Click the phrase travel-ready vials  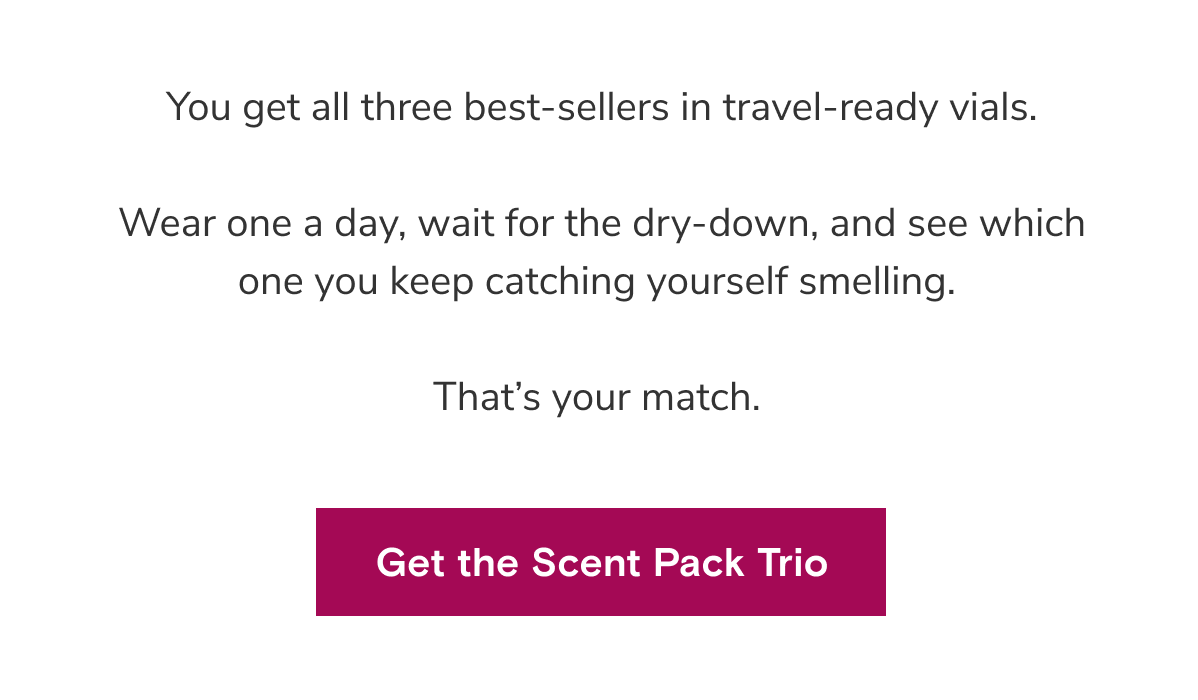click(x=880, y=106)
